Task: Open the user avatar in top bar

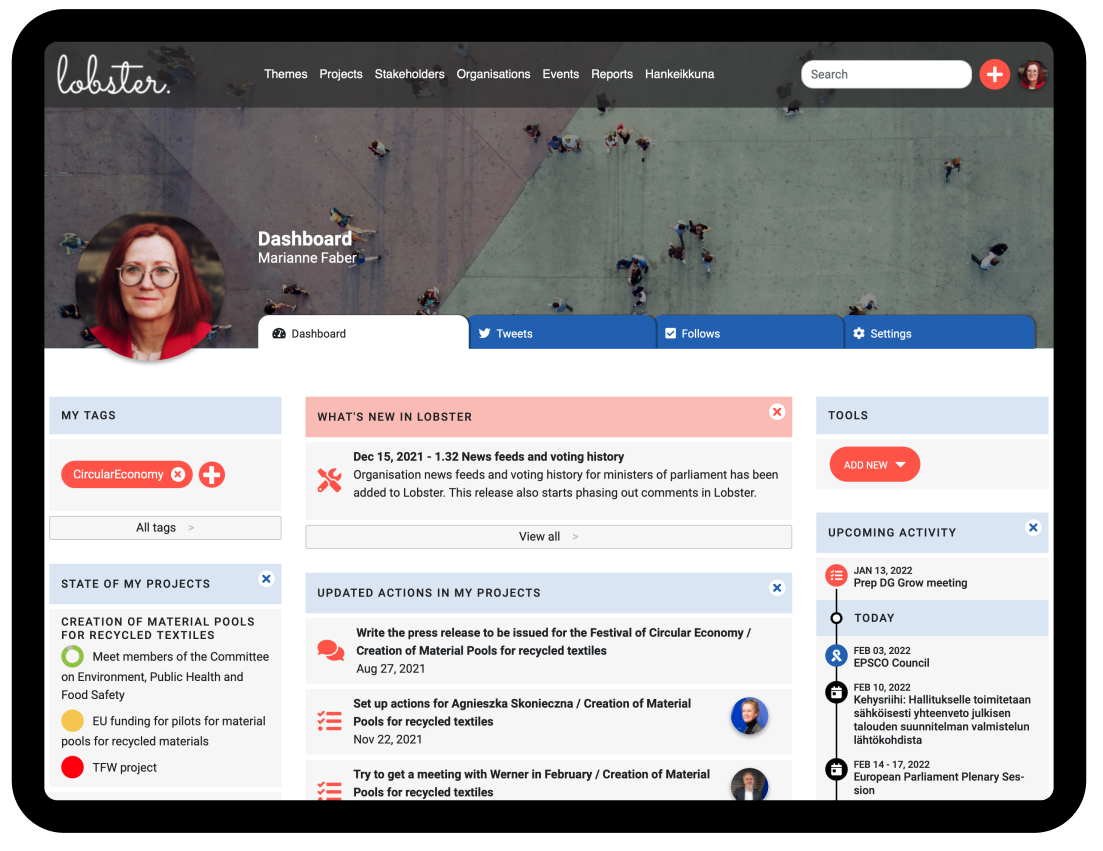Action: point(1032,75)
